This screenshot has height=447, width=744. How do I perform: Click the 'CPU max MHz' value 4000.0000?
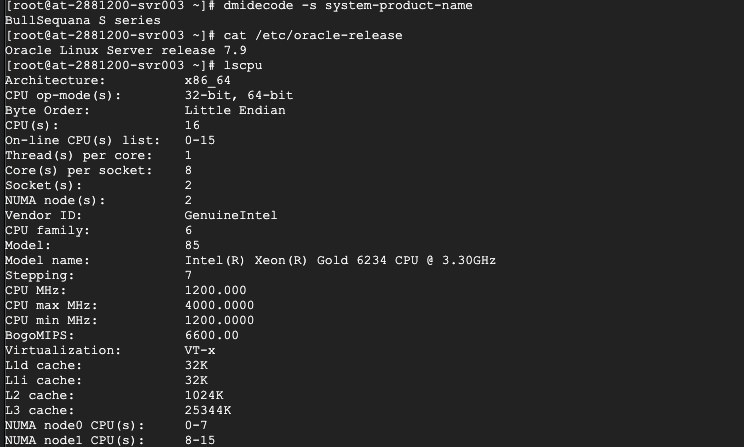pos(215,305)
